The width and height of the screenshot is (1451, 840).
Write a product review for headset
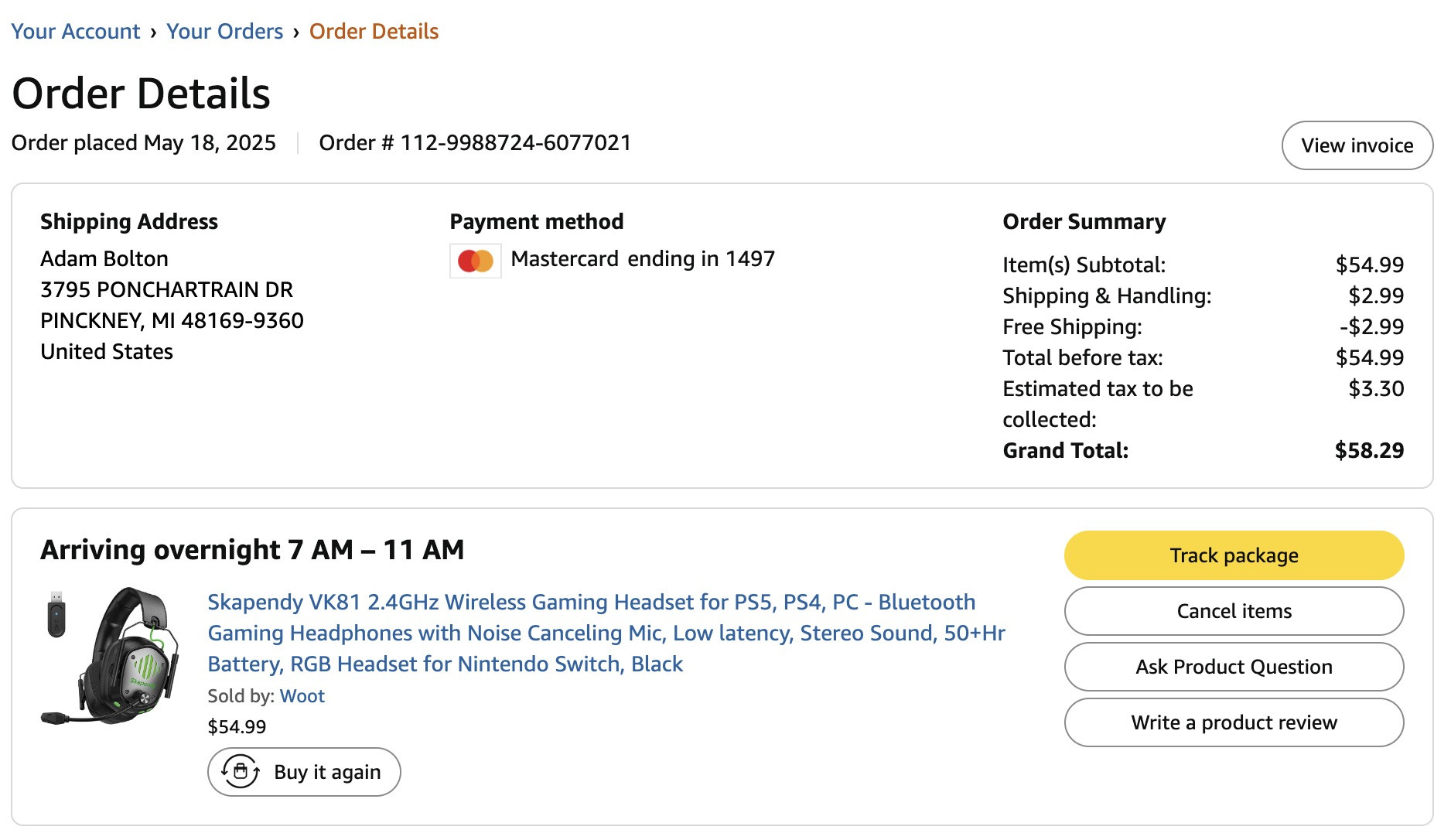pos(1234,722)
